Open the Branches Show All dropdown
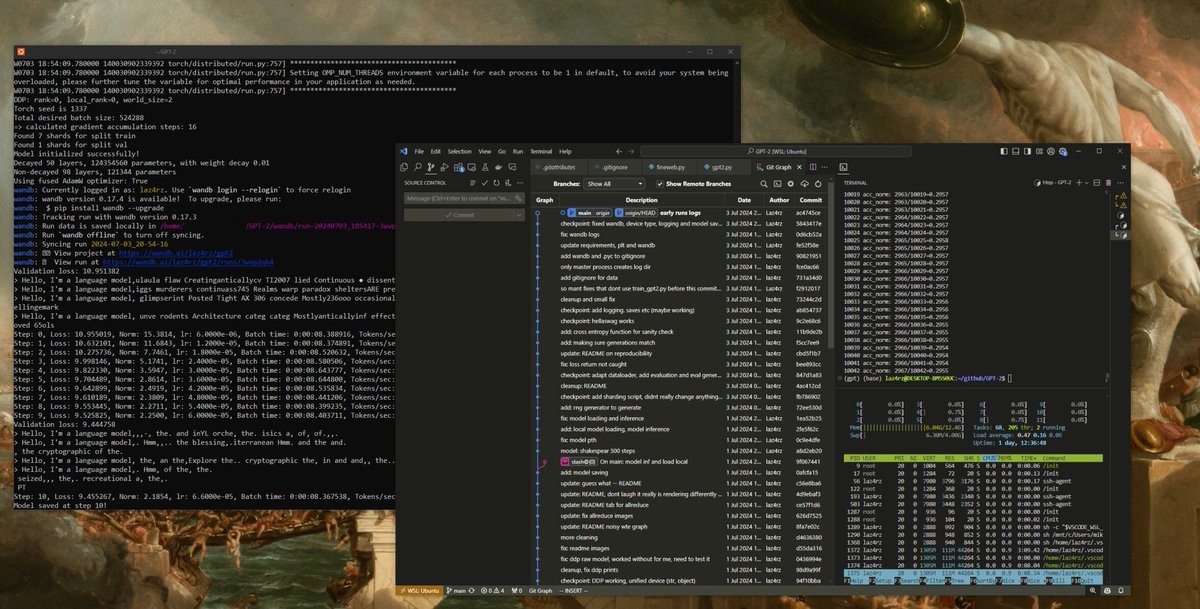1200x609 pixels. click(614, 184)
